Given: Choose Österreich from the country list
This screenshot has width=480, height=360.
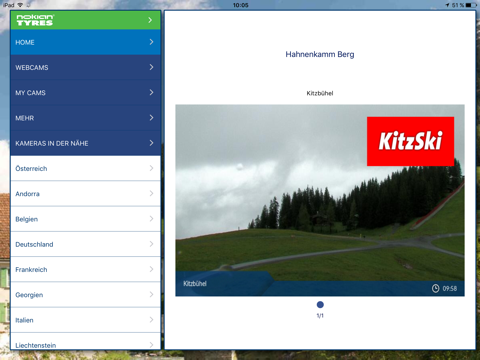Looking at the screenshot, I should point(85,168).
